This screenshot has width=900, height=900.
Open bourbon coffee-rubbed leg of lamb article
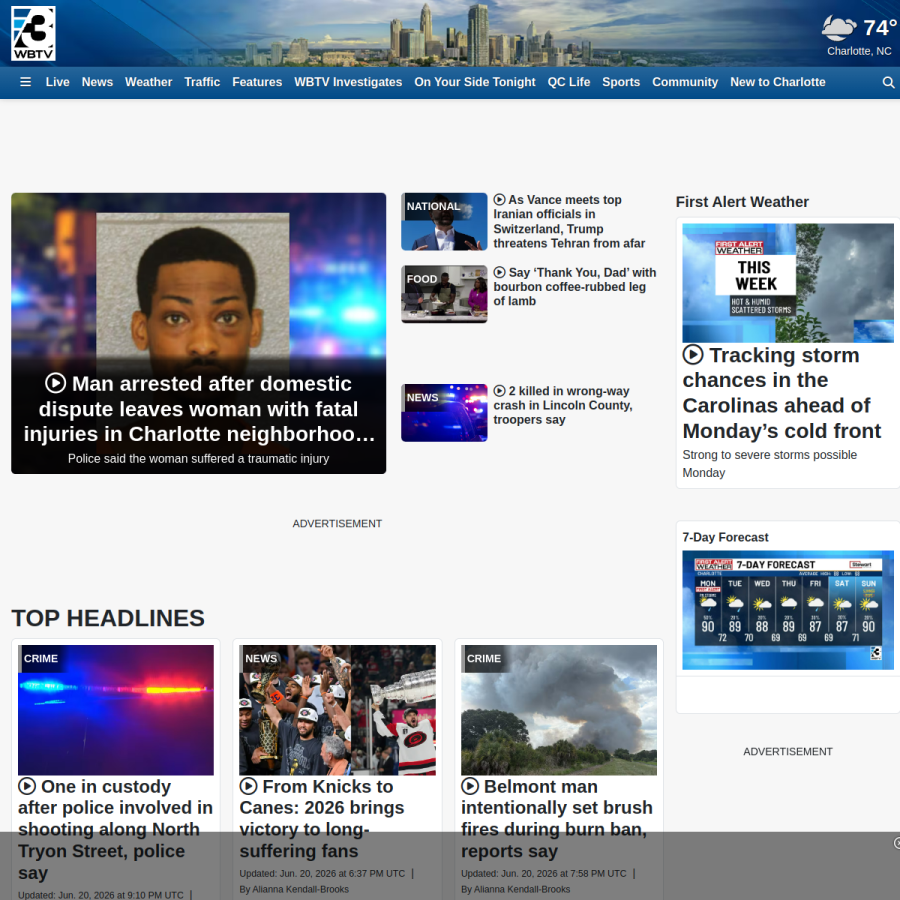pyautogui.click(x=575, y=286)
